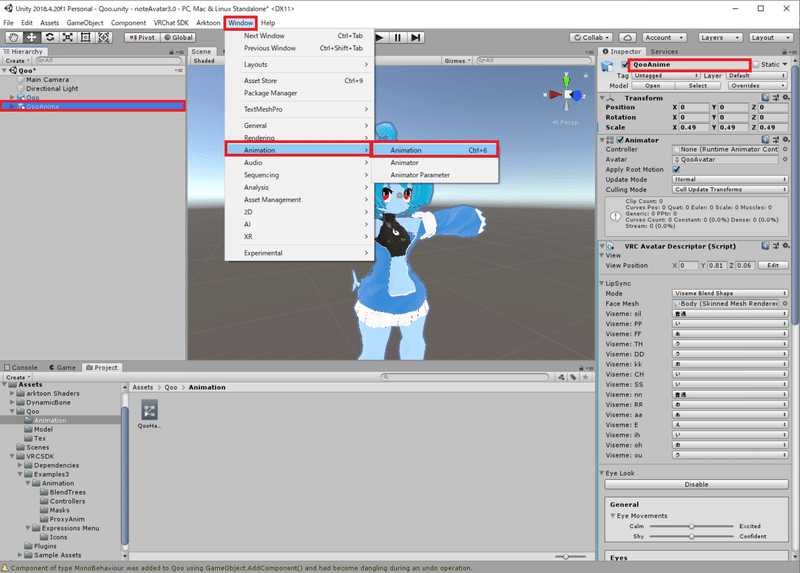800x573 pixels.
Task: Open the Tag dropdown
Action: point(665,75)
